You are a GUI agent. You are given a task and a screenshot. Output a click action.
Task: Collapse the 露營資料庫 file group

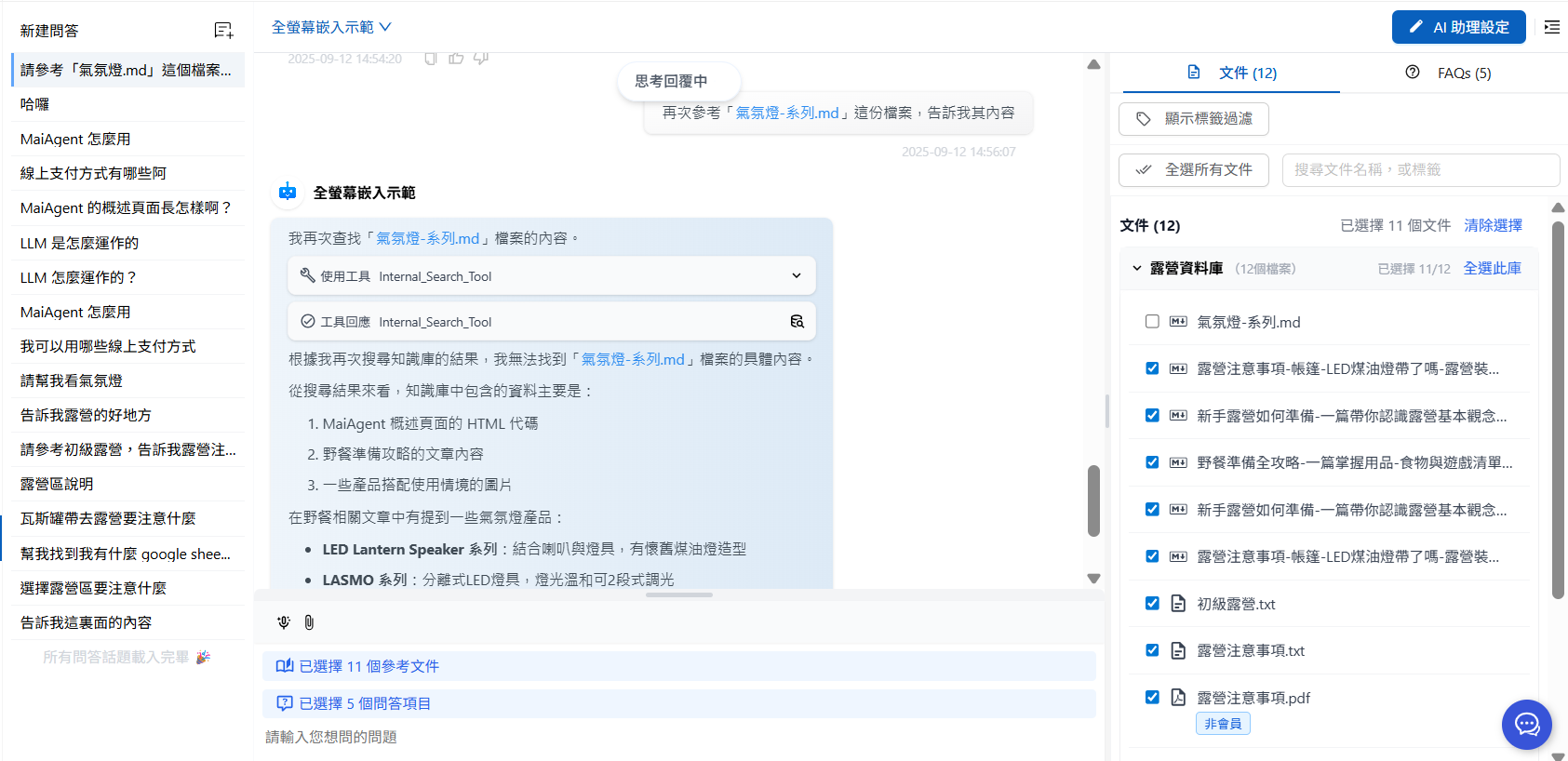(1136, 269)
